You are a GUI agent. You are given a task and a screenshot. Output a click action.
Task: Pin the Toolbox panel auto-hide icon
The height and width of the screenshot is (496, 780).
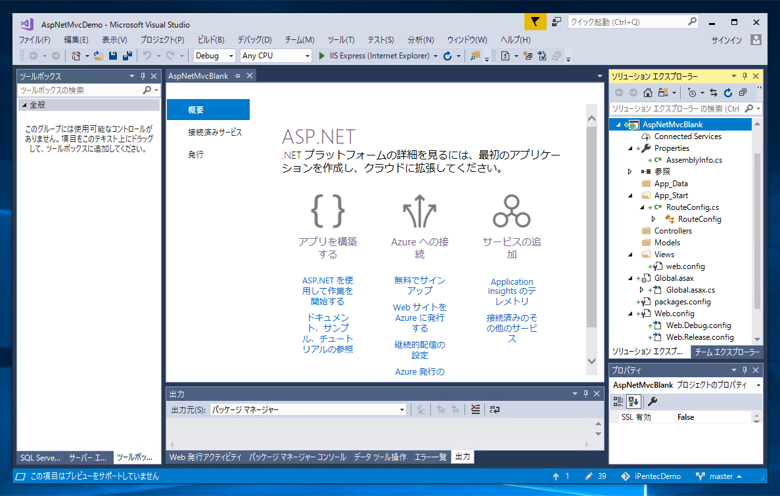(143, 76)
